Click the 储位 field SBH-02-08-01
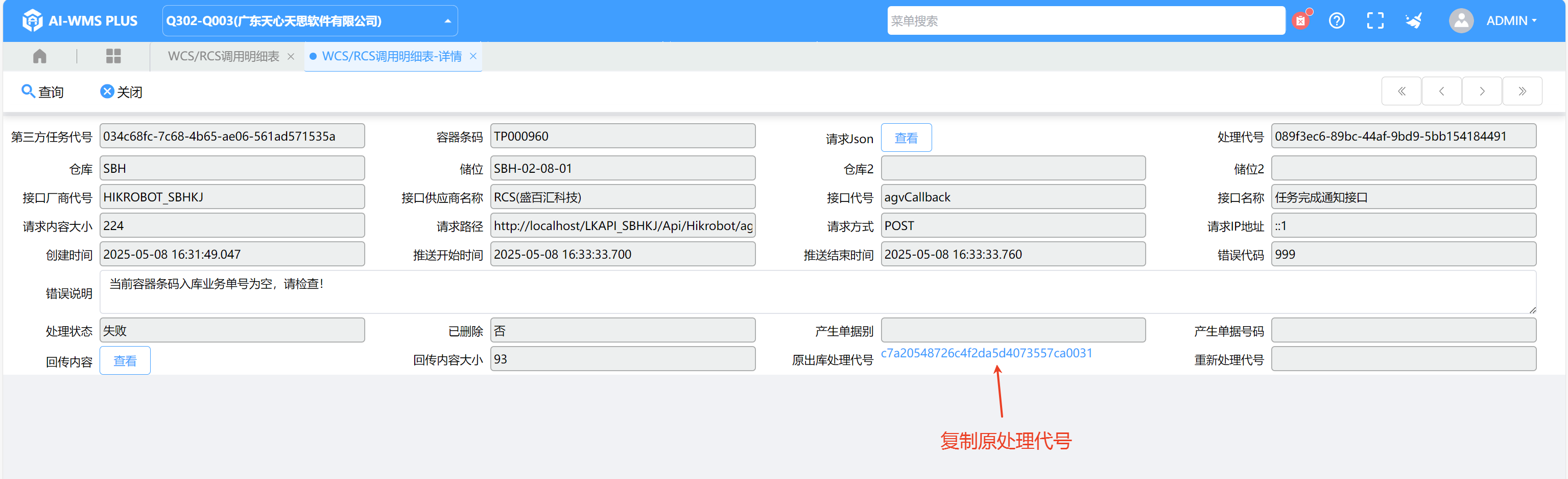 (623, 168)
